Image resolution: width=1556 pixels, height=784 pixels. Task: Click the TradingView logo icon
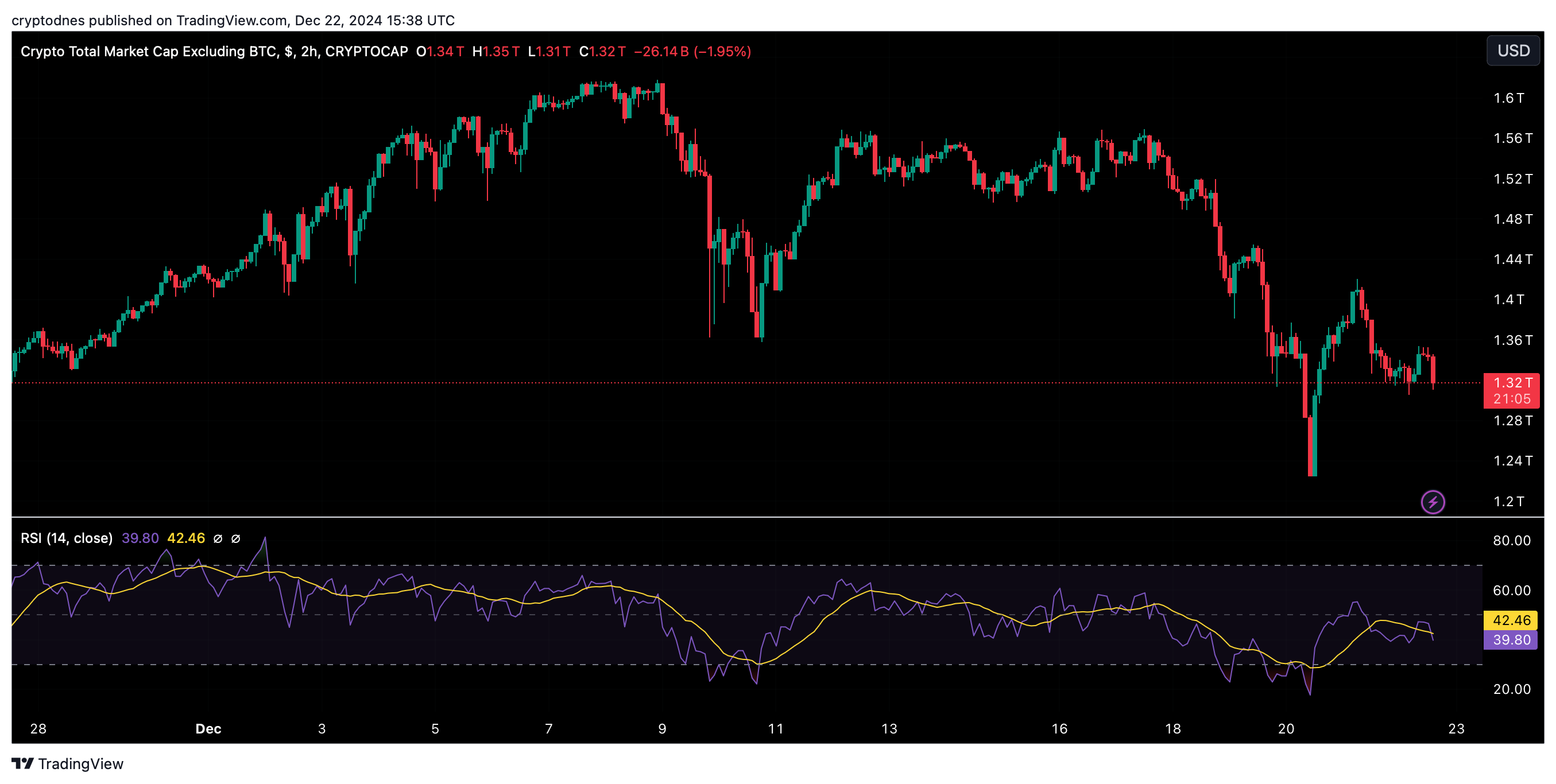[x=22, y=763]
